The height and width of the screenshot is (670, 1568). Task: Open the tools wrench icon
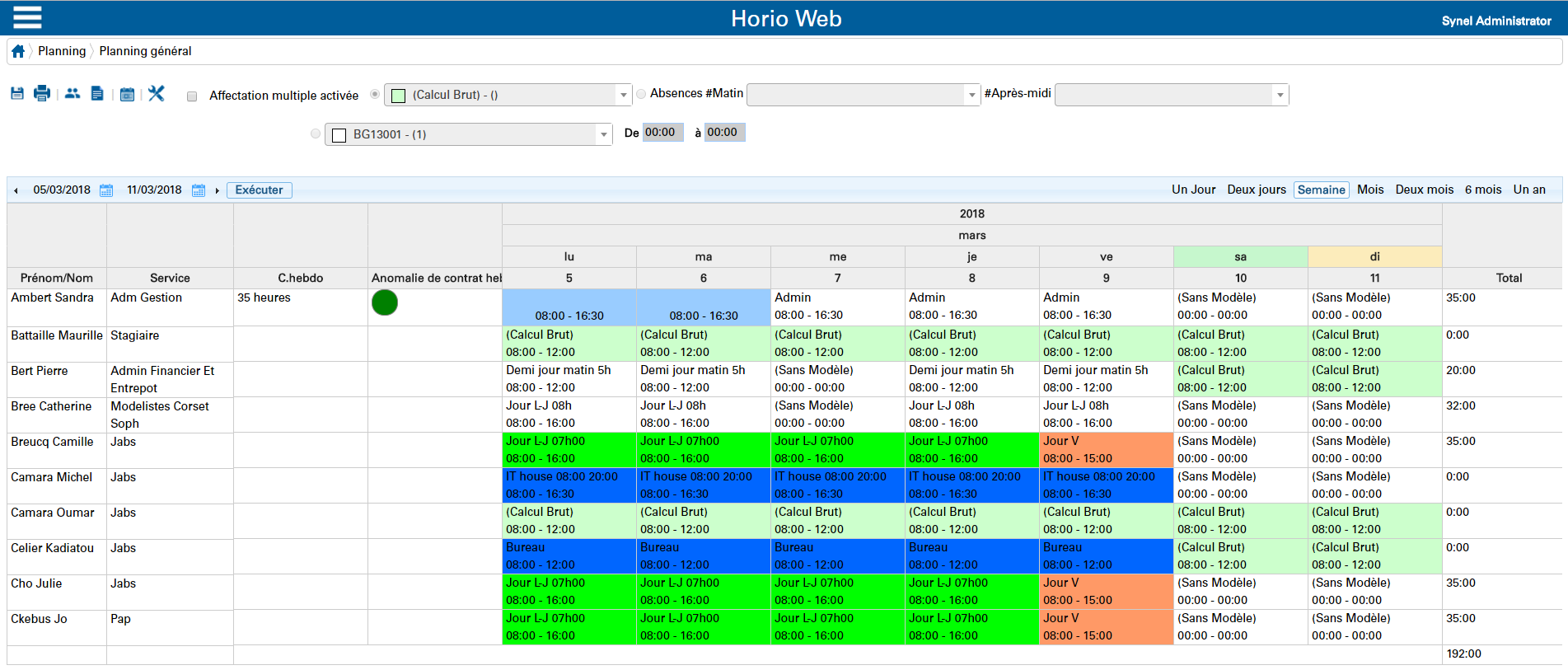coord(157,94)
